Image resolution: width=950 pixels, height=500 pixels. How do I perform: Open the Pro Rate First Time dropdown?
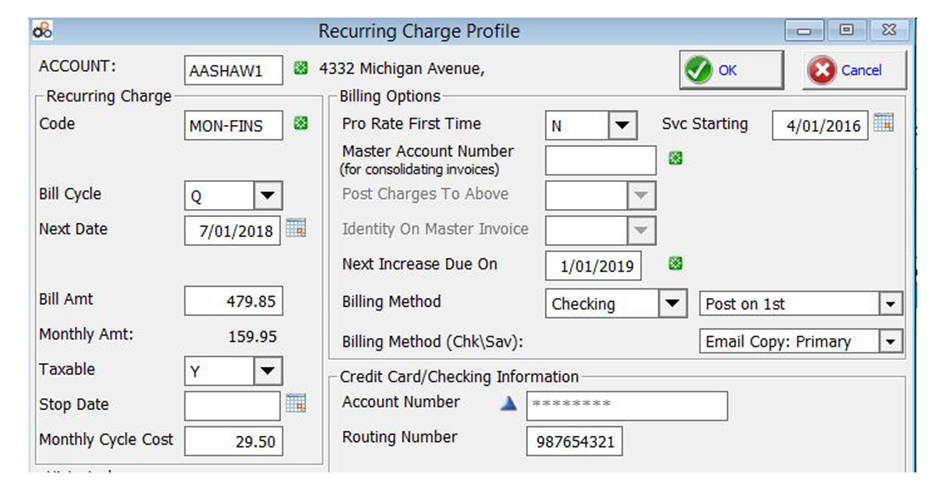[x=622, y=125]
